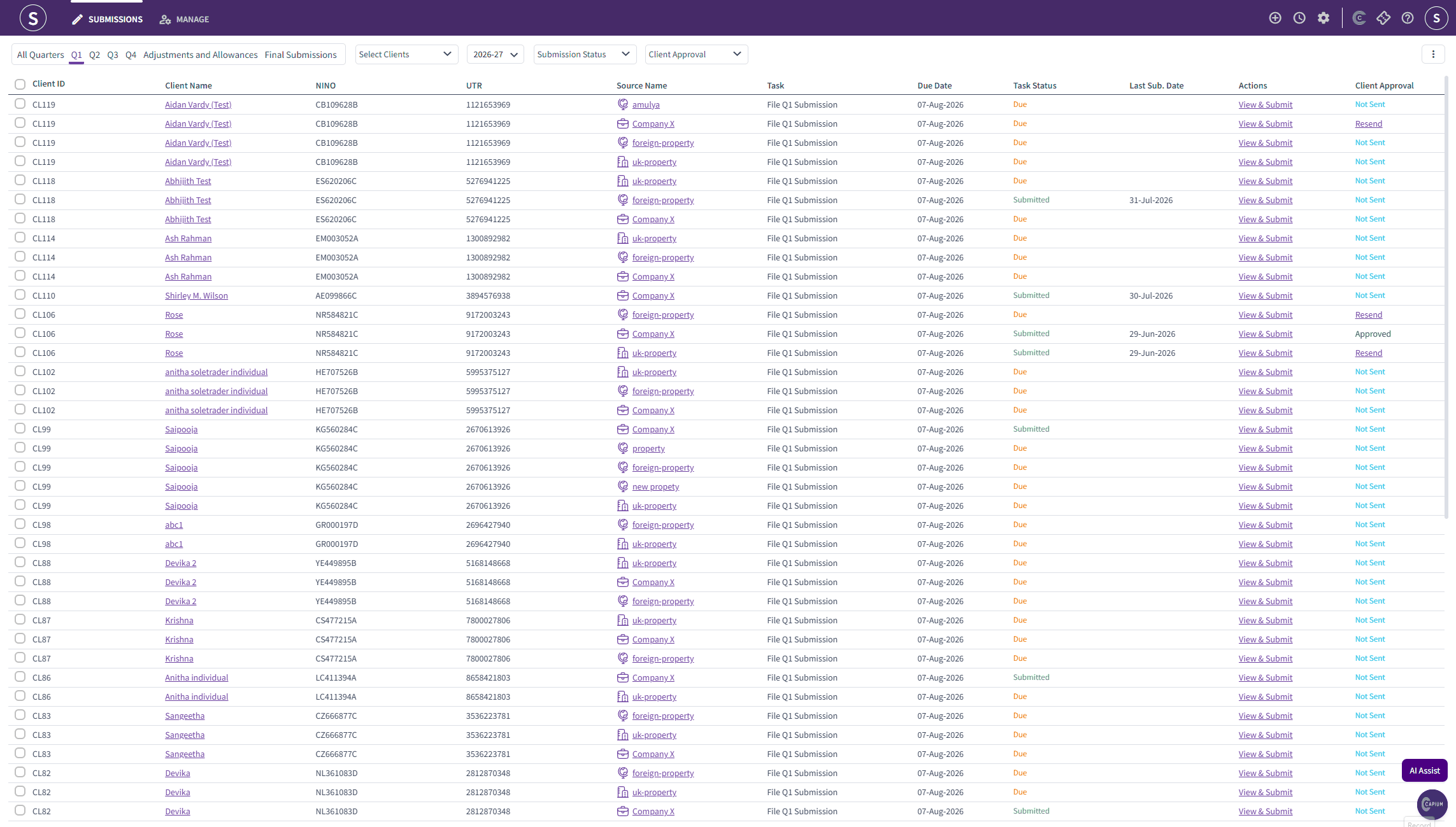Click the Capium S logo icon
The image size is (1456, 827).
point(33,18)
